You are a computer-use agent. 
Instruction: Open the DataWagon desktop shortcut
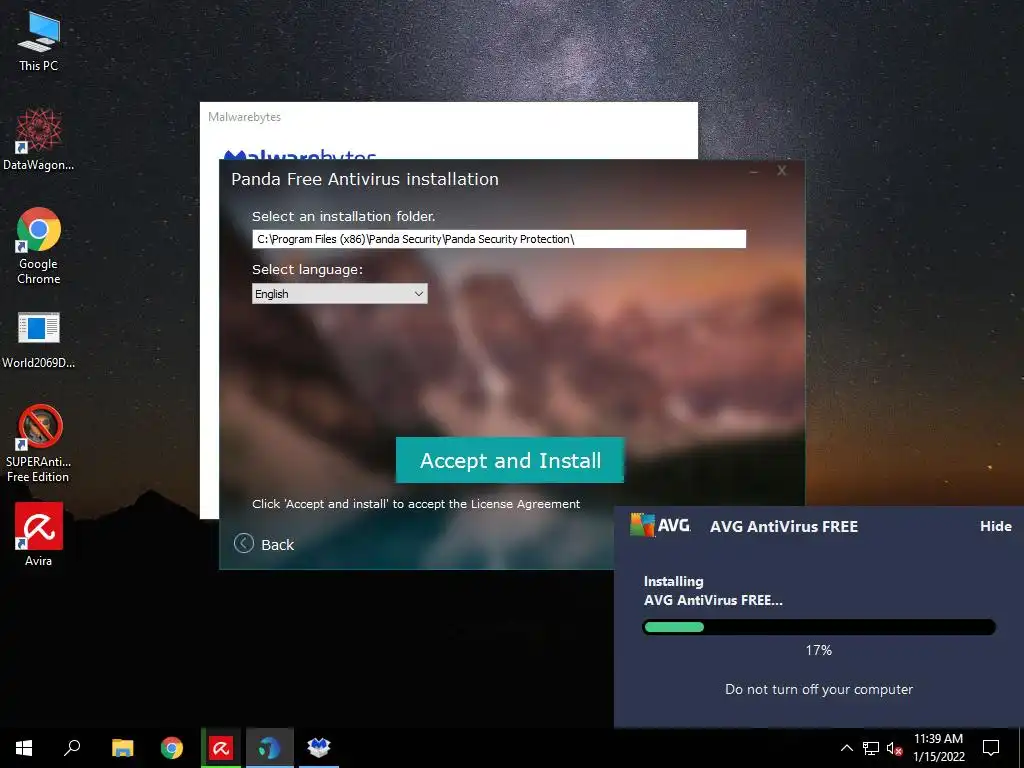point(39,140)
